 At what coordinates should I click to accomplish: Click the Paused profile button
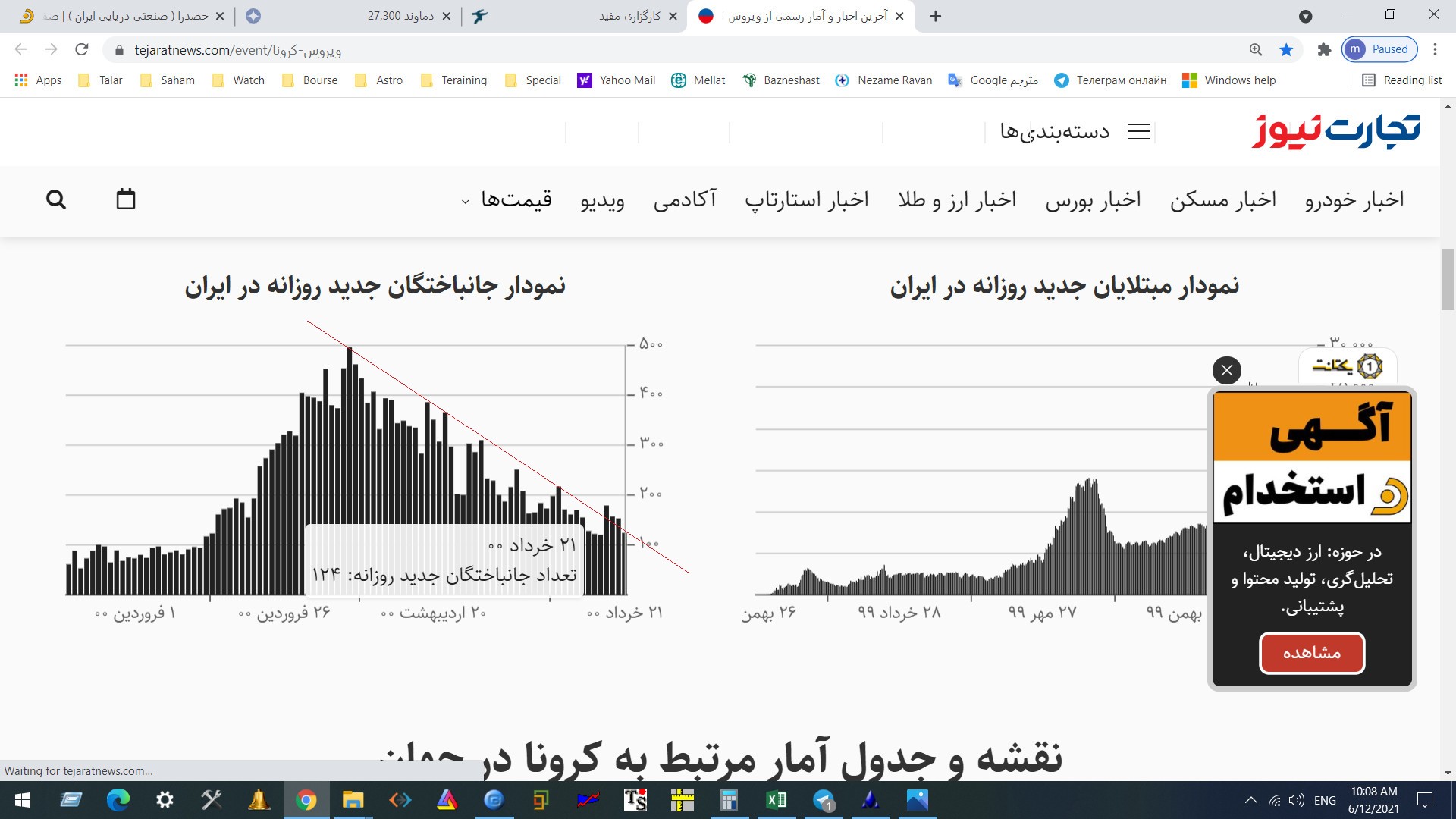(1379, 50)
